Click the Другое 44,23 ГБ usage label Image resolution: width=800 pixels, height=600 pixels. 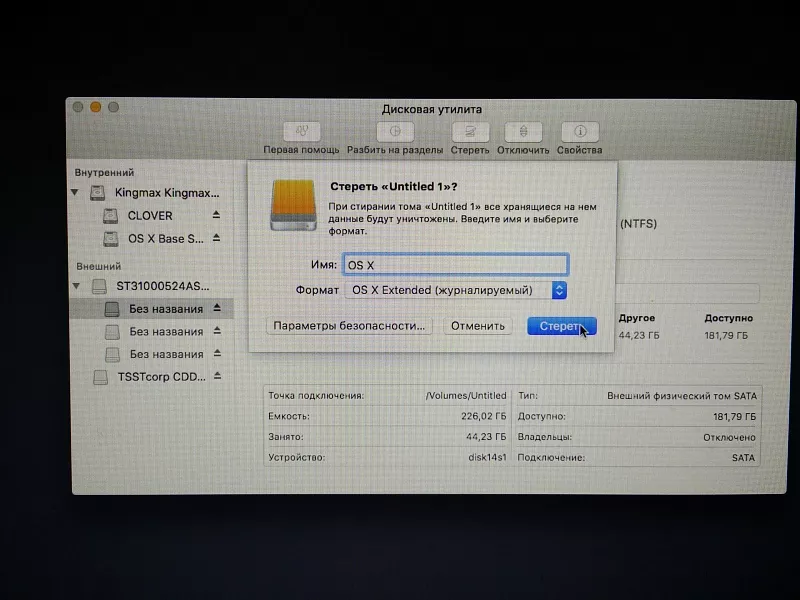click(x=638, y=327)
